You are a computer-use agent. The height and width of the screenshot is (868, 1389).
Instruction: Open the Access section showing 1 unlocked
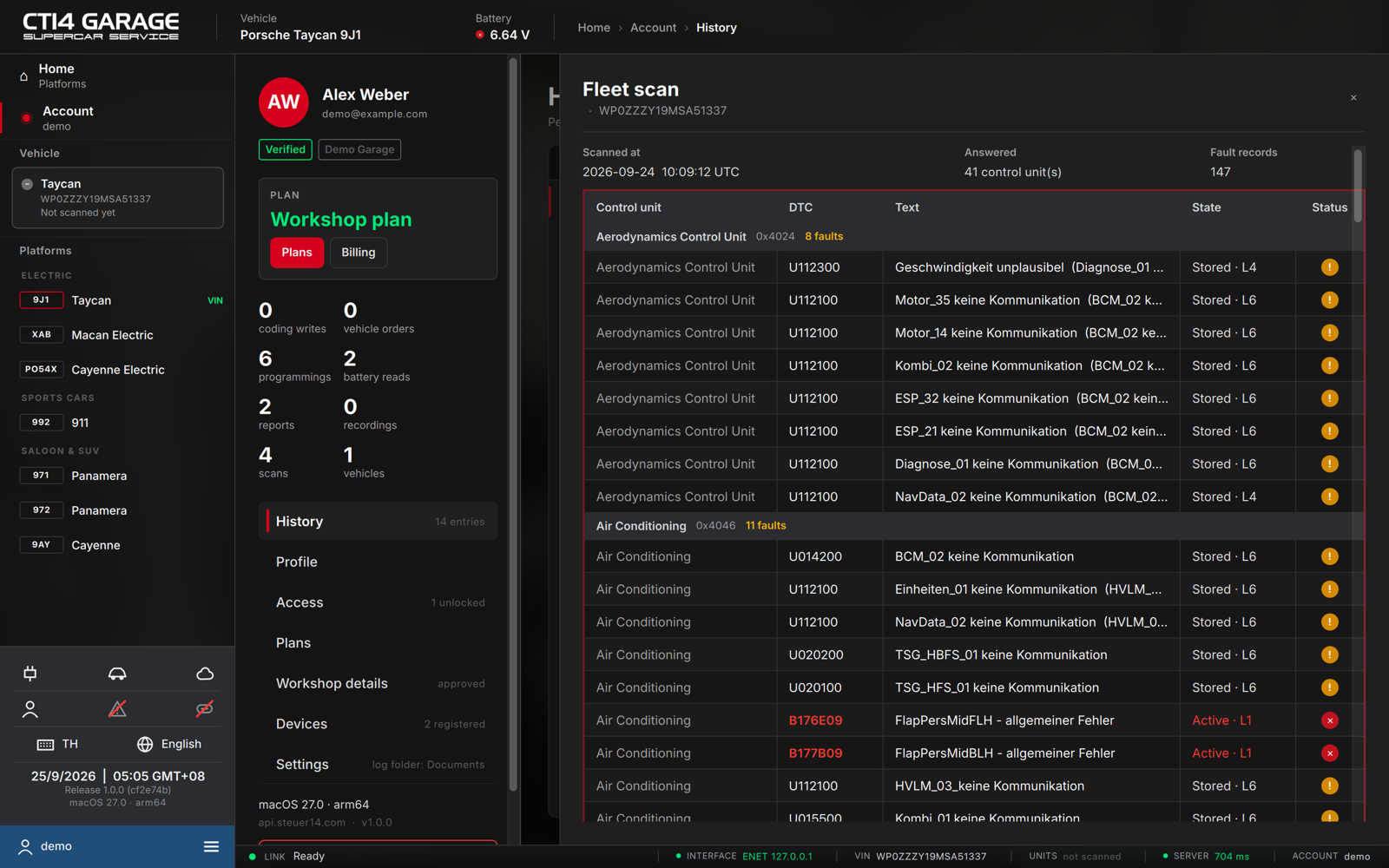[378, 602]
